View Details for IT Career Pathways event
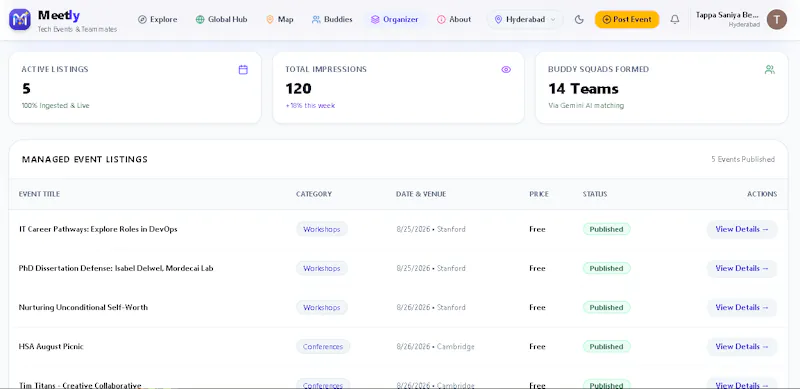800x389 pixels. point(742,229)
